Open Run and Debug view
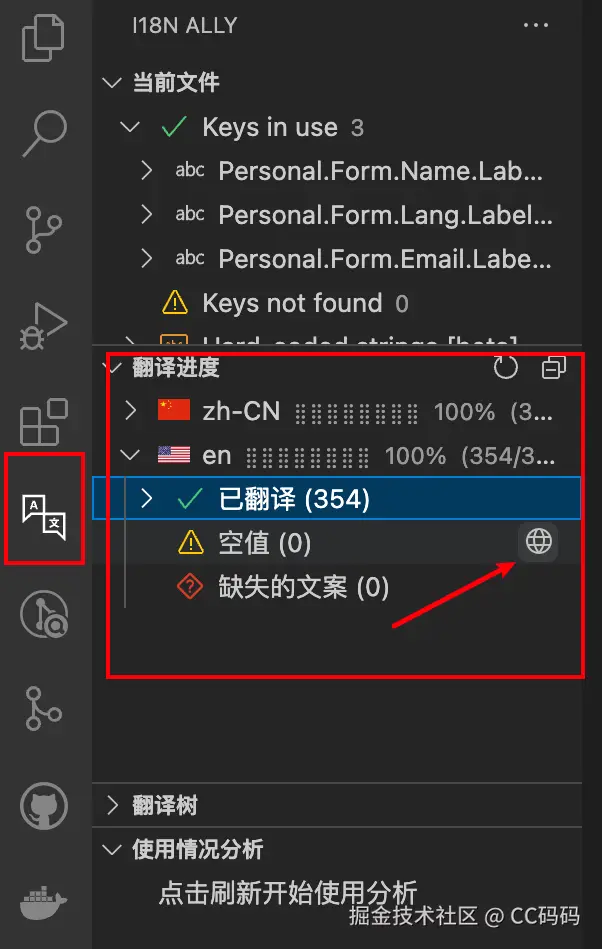This screenshot has height=949, width=602. pyautogui.click(x=43, y=327)
